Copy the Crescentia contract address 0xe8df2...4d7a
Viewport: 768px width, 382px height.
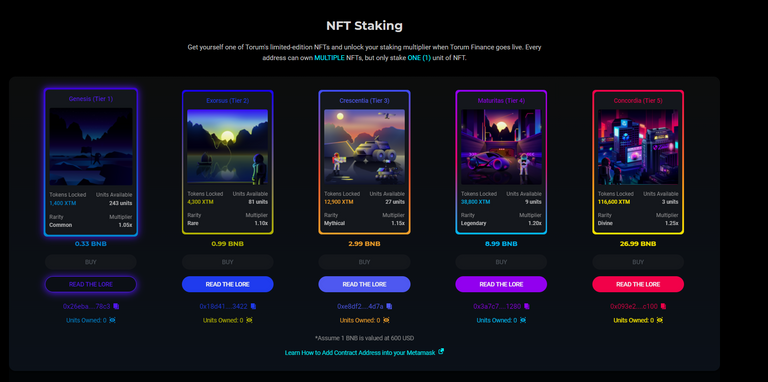(389, 307)
